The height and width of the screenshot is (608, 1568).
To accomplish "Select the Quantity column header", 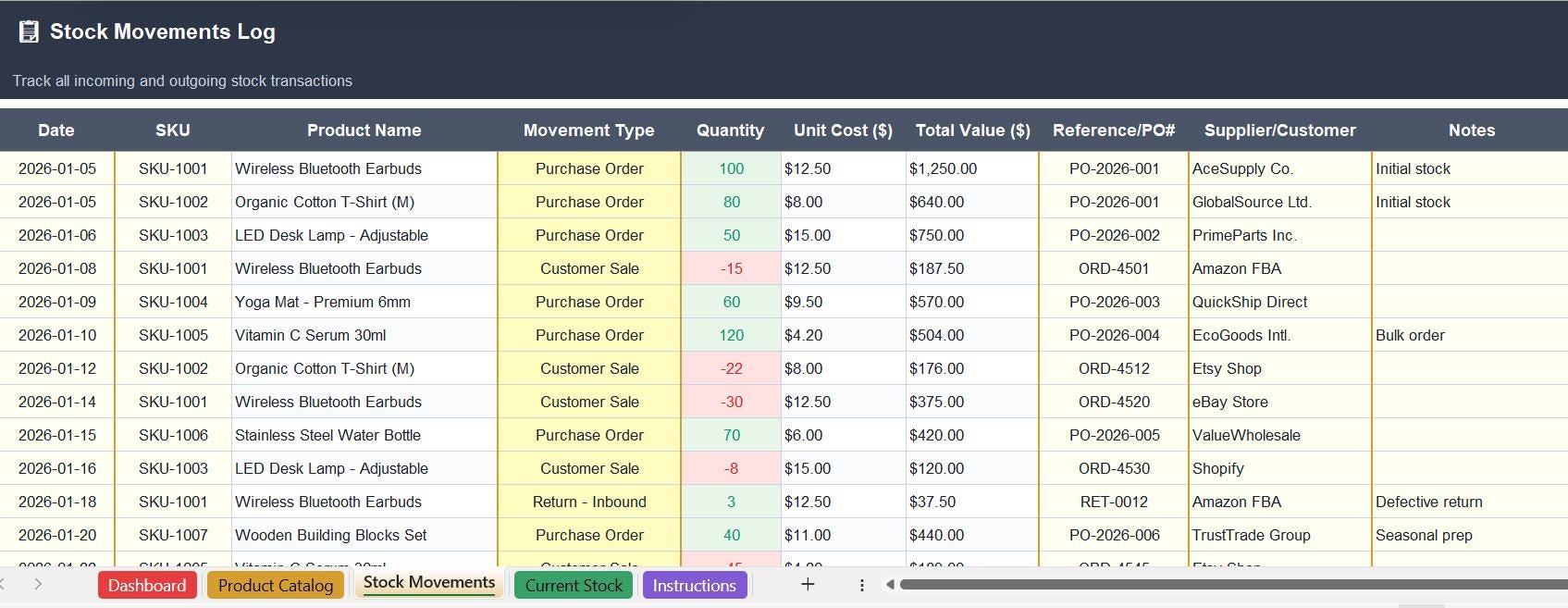I will [731, 130].
